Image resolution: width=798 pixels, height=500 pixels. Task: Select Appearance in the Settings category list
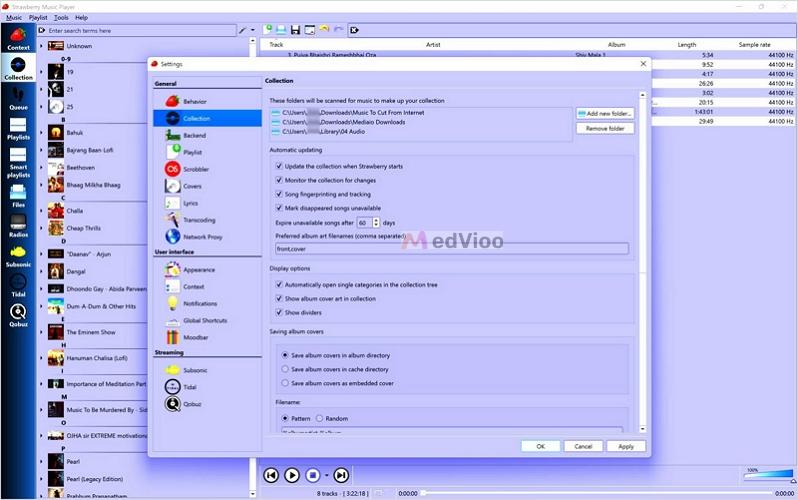click(x=207, y=270)
